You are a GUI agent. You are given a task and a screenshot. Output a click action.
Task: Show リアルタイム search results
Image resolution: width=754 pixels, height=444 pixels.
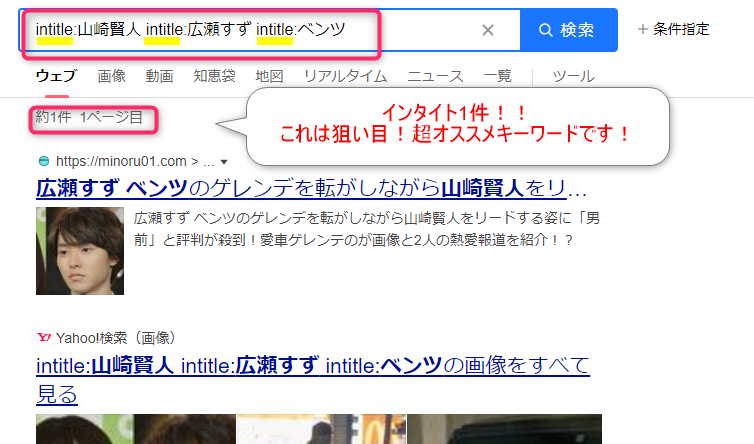point(344,76)
